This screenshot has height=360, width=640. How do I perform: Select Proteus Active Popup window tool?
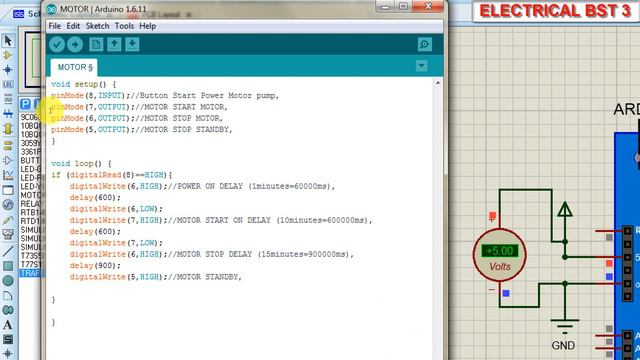point(8,190)
